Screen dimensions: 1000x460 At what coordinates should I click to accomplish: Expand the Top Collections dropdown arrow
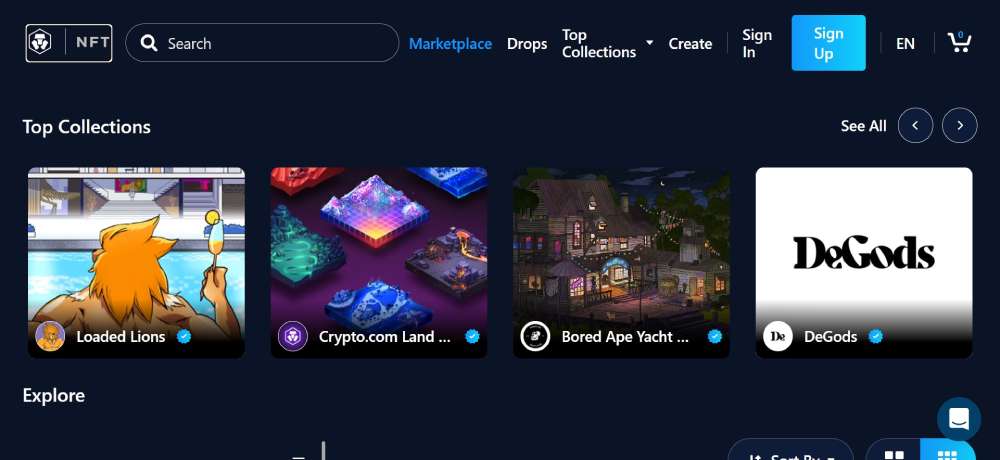click(x=649, y=43)
